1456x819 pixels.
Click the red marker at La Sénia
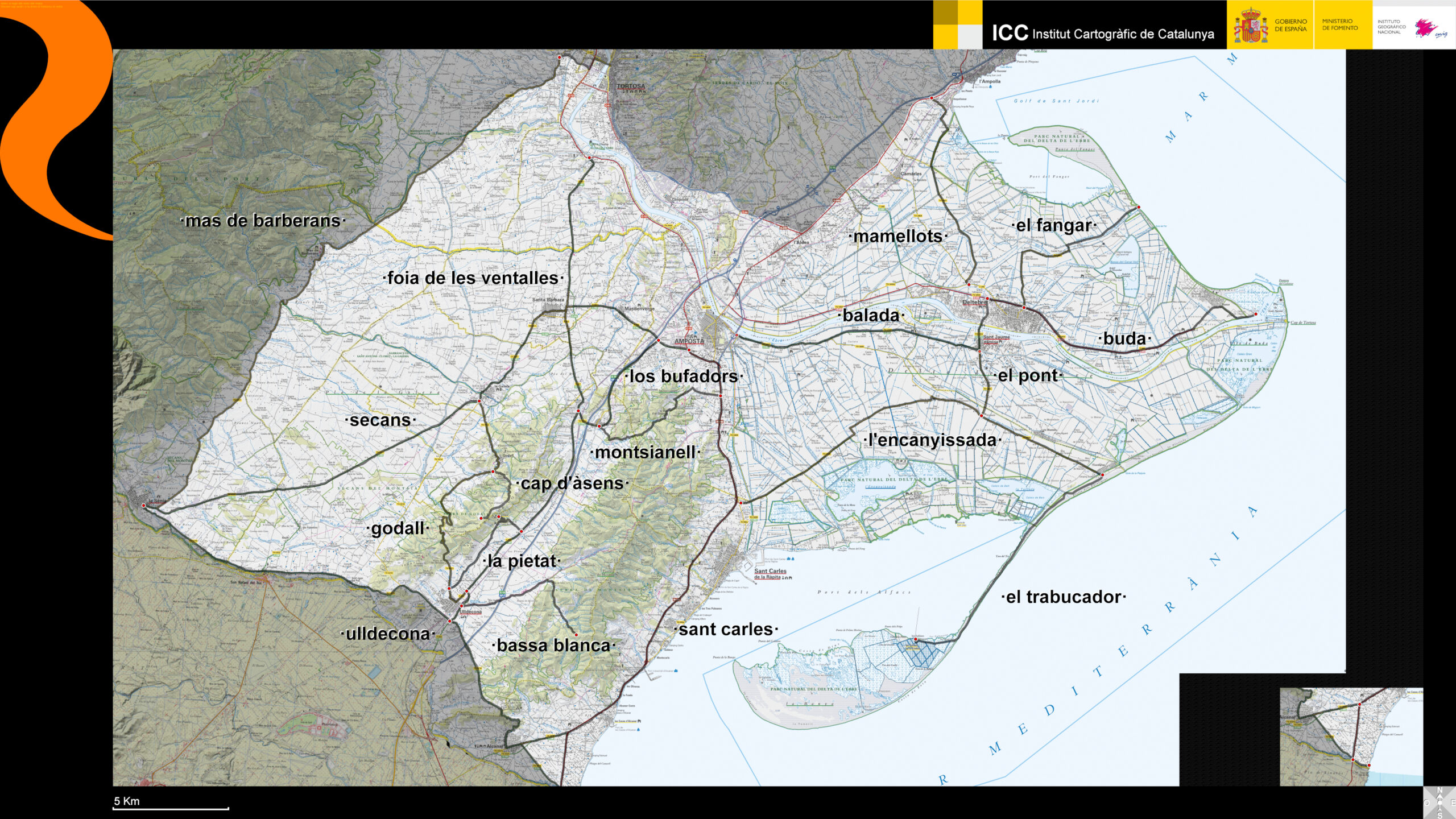pos(143,505)
